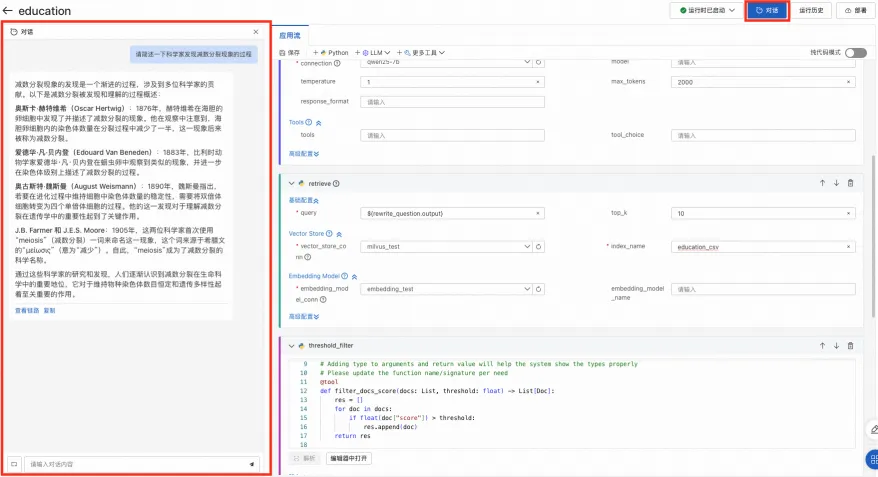
Task: Click the vector_store_conn help icon
Action: pyautogui.click(x=307, y=258)
